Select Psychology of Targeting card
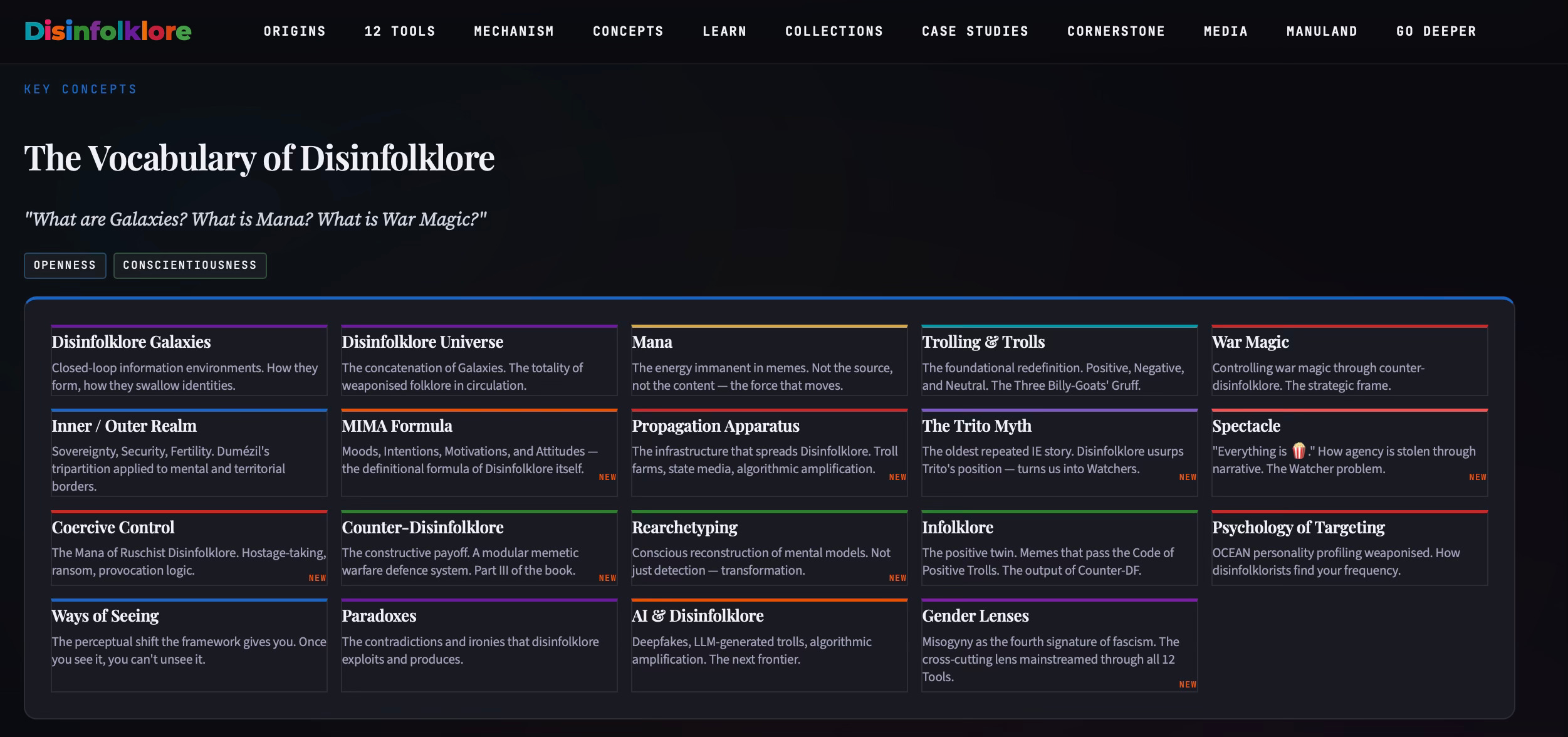 click(x=1349, y=548)
